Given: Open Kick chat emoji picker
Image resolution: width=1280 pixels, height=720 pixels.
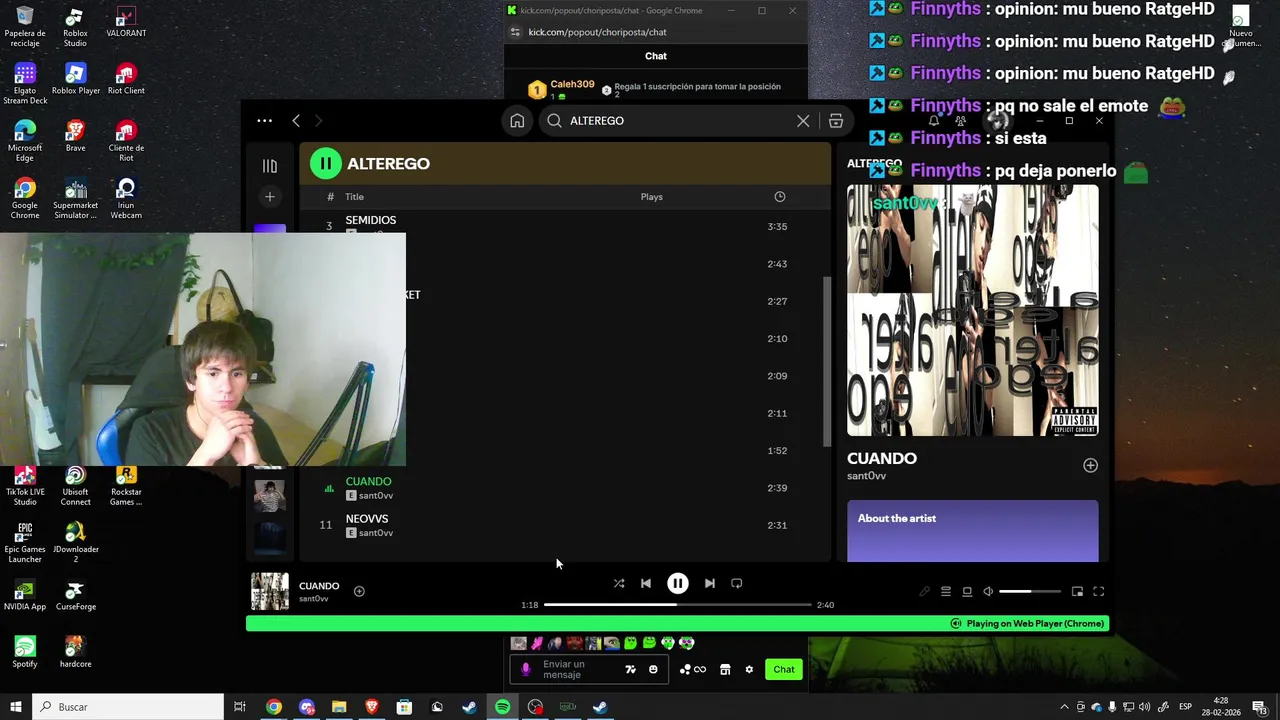Looking at the screenshot, I should pyautogui.click(x=653, y=669).
